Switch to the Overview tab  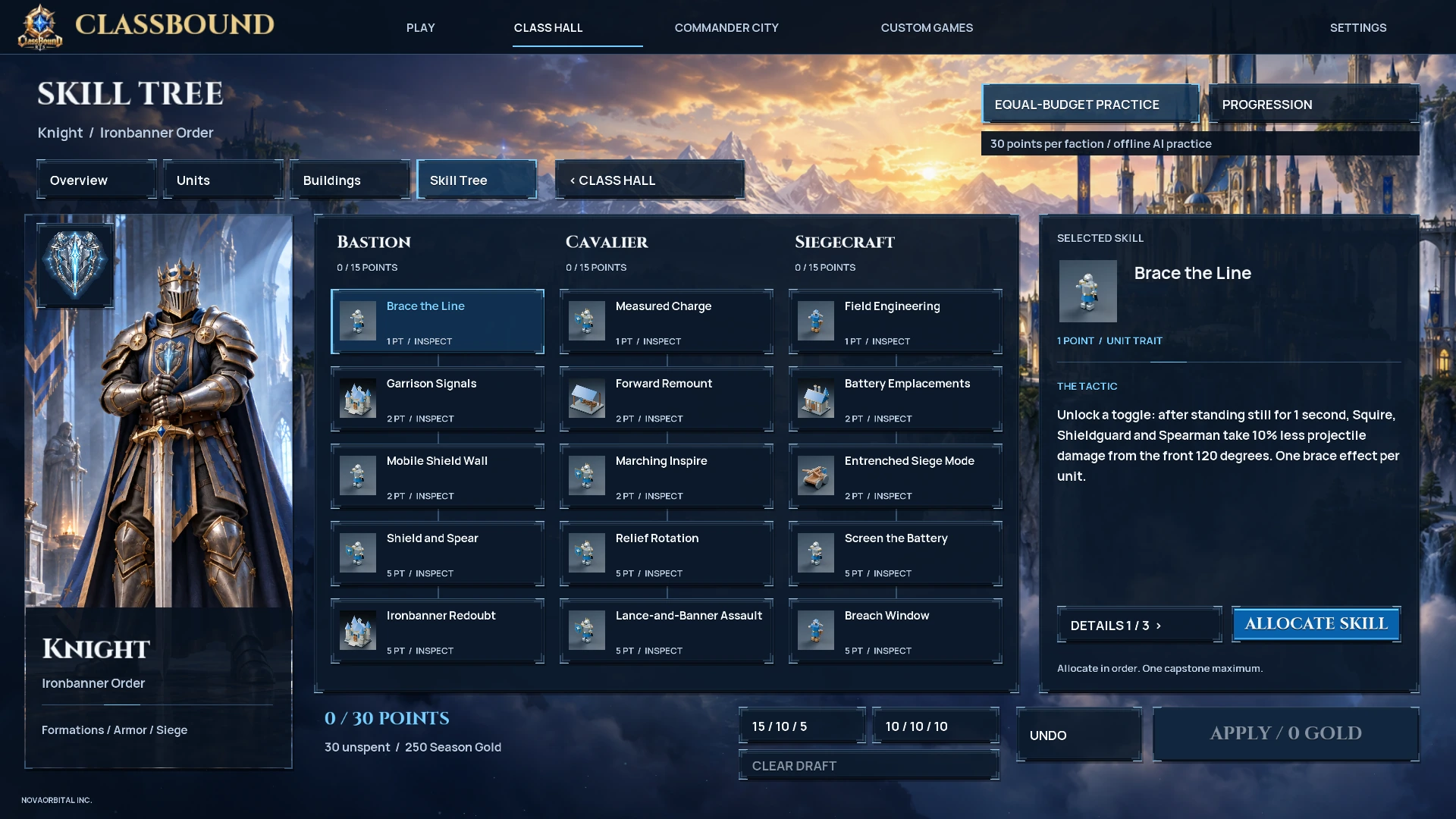[x=97, y=180]
